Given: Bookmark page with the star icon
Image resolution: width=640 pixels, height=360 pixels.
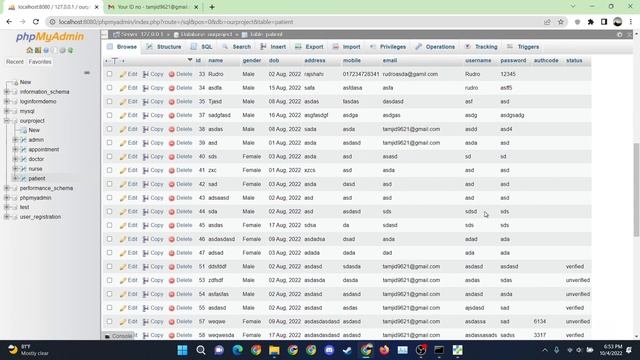Looking at the screenshot, I should click(561, 22).
